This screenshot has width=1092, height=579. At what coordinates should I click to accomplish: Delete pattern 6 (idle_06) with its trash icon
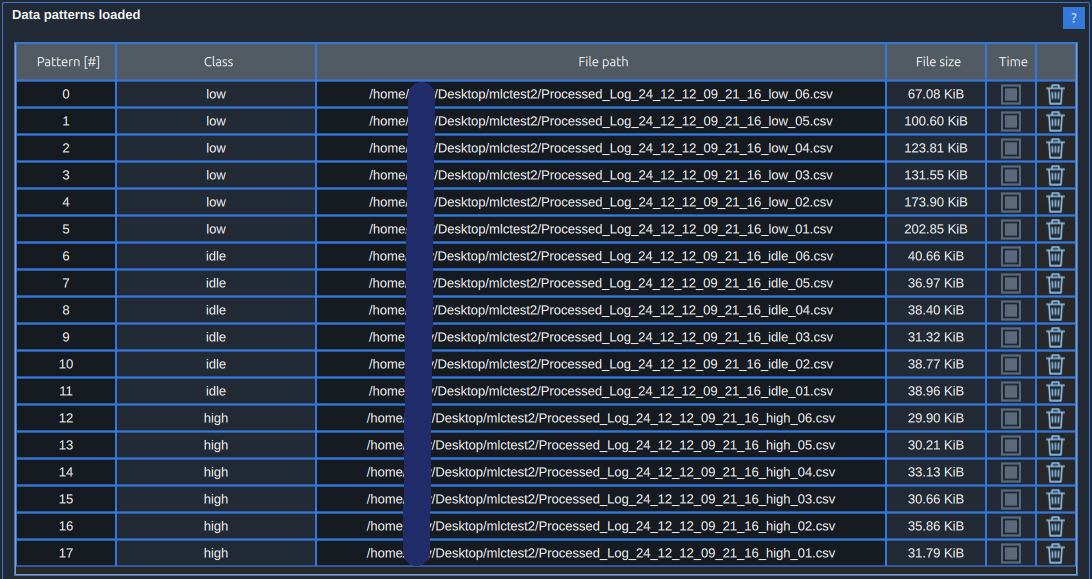1055,256
